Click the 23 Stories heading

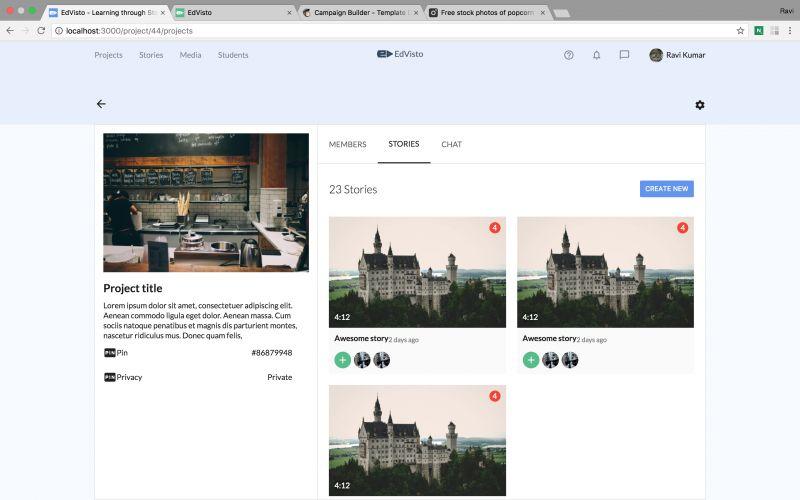(x=353, y=189)
